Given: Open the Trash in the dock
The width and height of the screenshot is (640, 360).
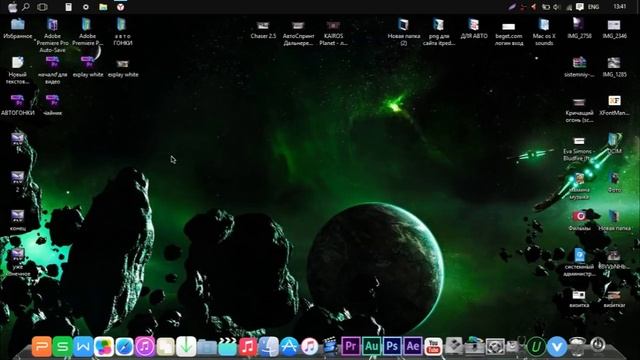Looking at the screenshot, I should [x=577, y=346].
